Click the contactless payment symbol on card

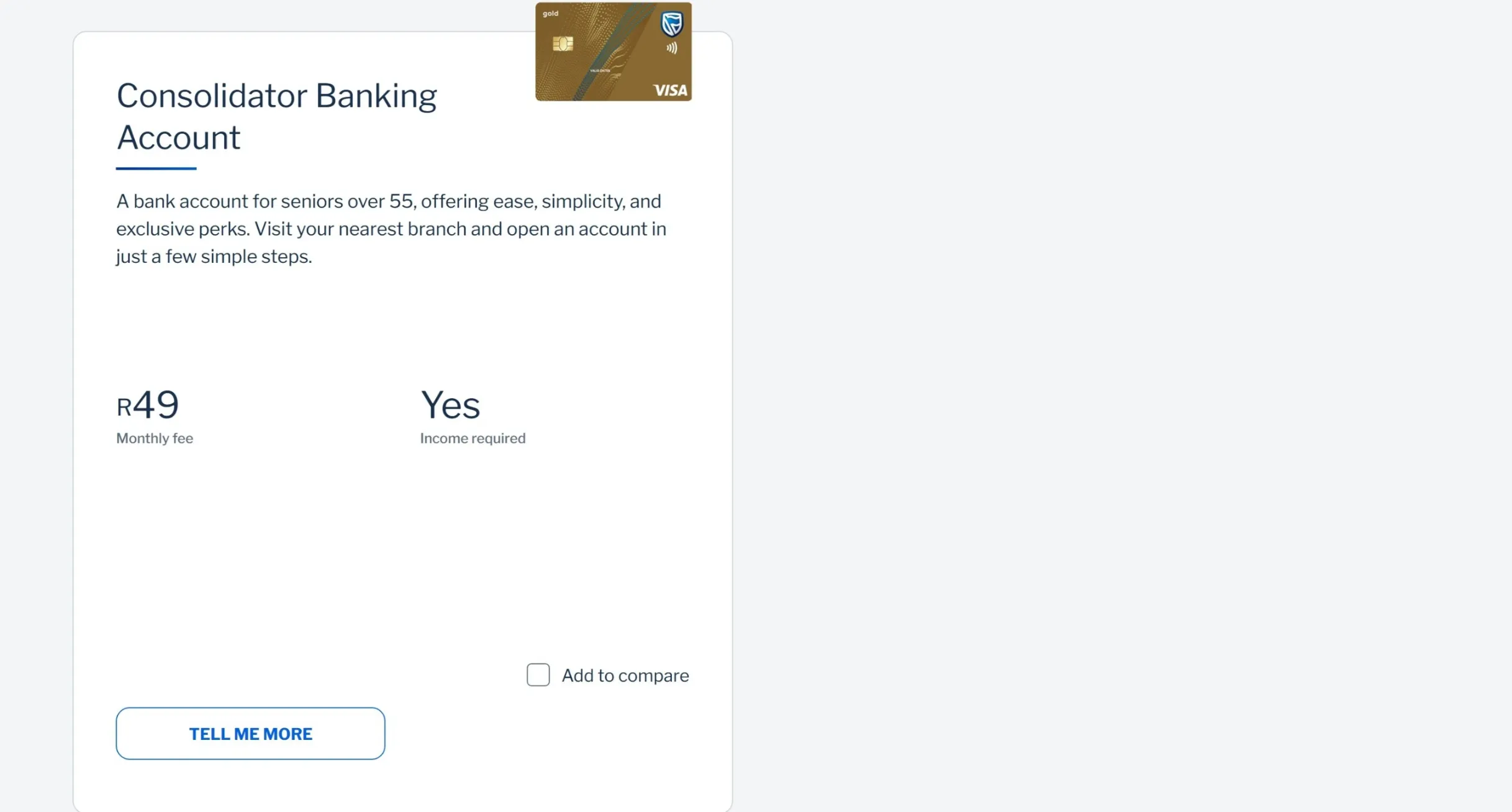672,48
